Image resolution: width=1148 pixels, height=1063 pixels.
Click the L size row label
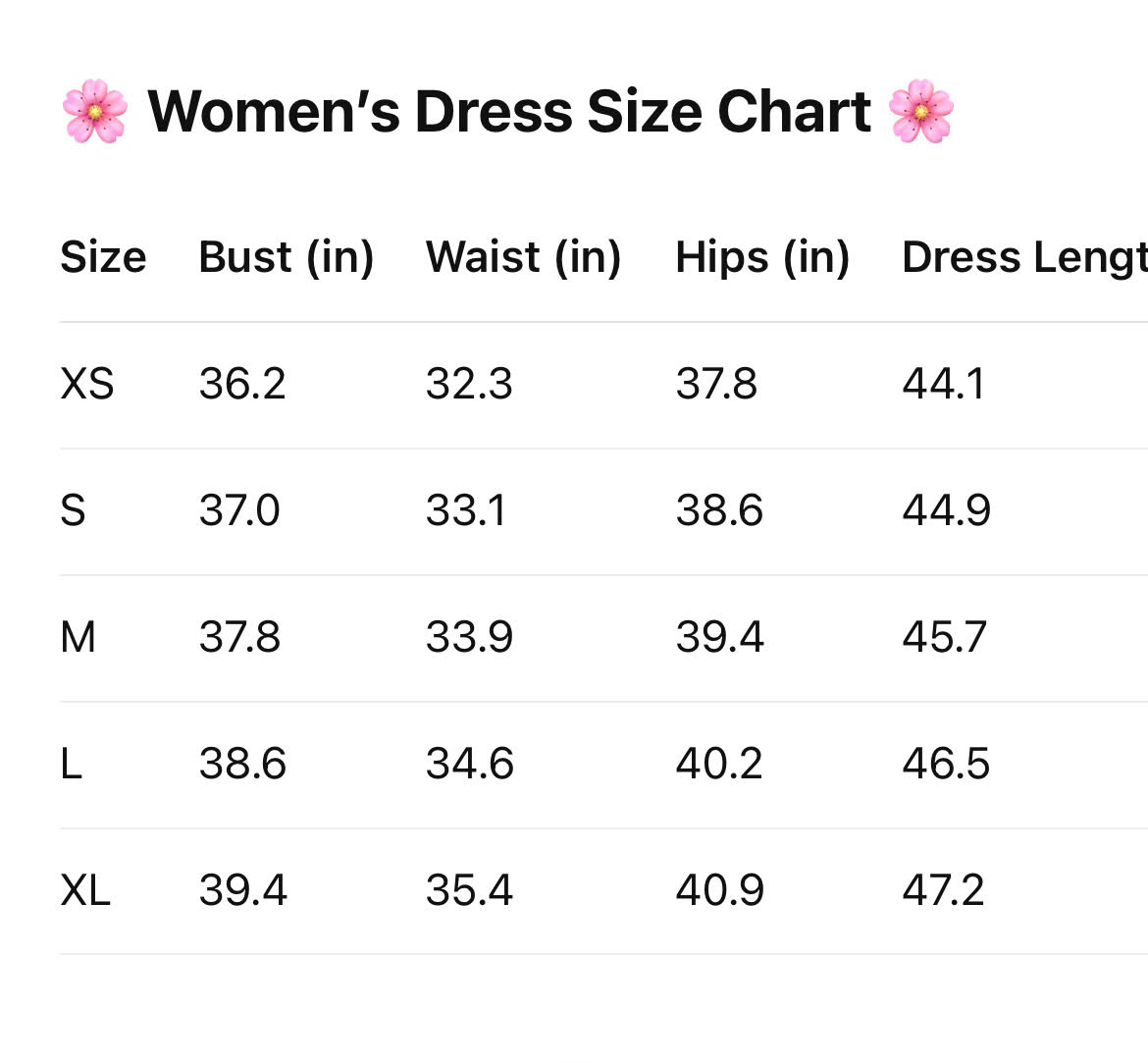point(72,764)
